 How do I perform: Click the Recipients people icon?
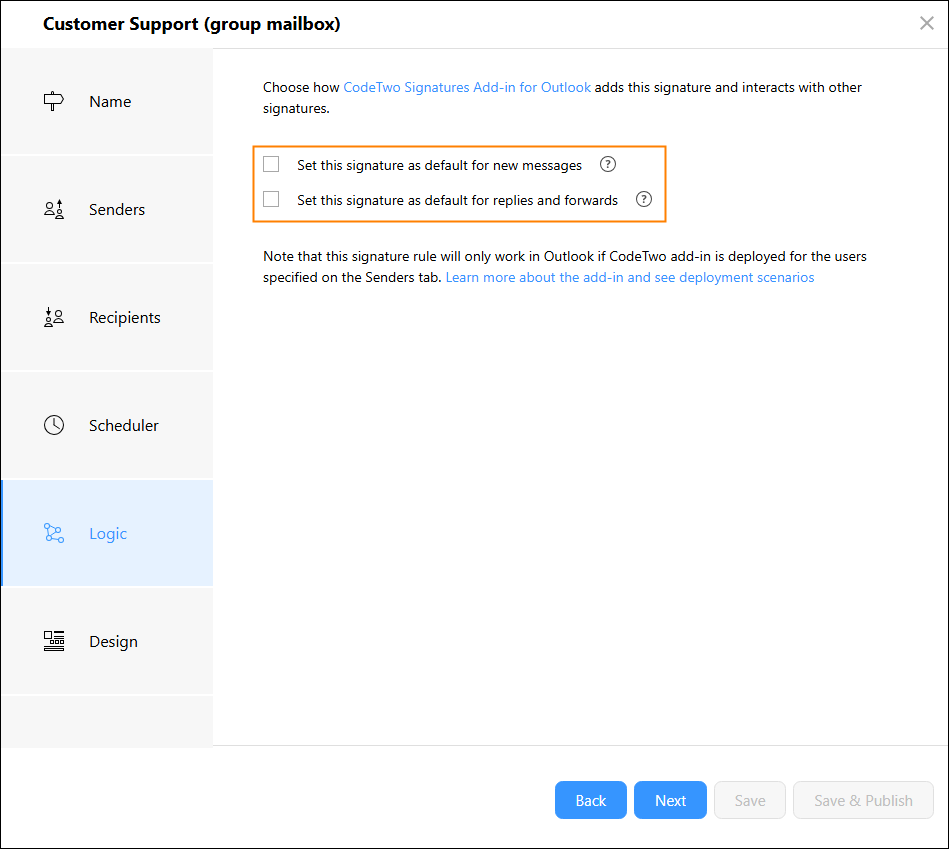[x=53, y=317]
